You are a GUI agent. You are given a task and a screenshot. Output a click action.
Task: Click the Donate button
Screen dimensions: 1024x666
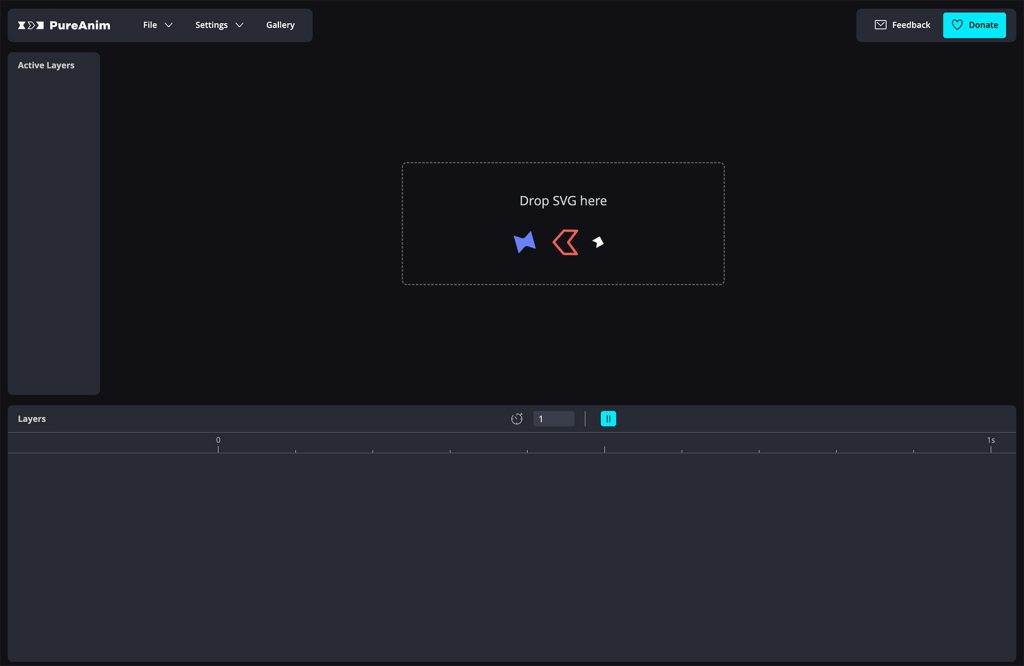pyautogui.click(x=974, y=25)
